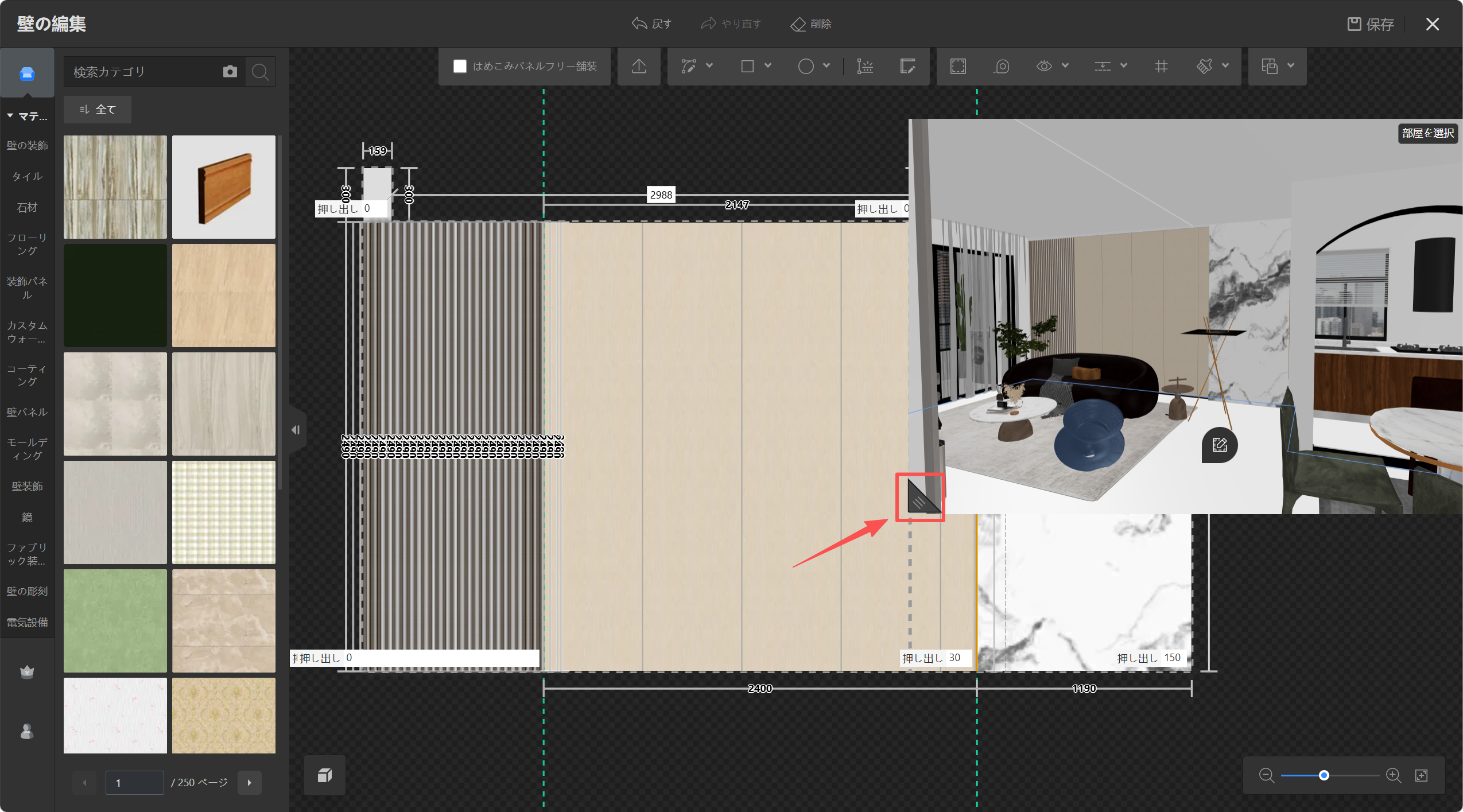
Task: Select the 石材 category
Action: point(27,207)
